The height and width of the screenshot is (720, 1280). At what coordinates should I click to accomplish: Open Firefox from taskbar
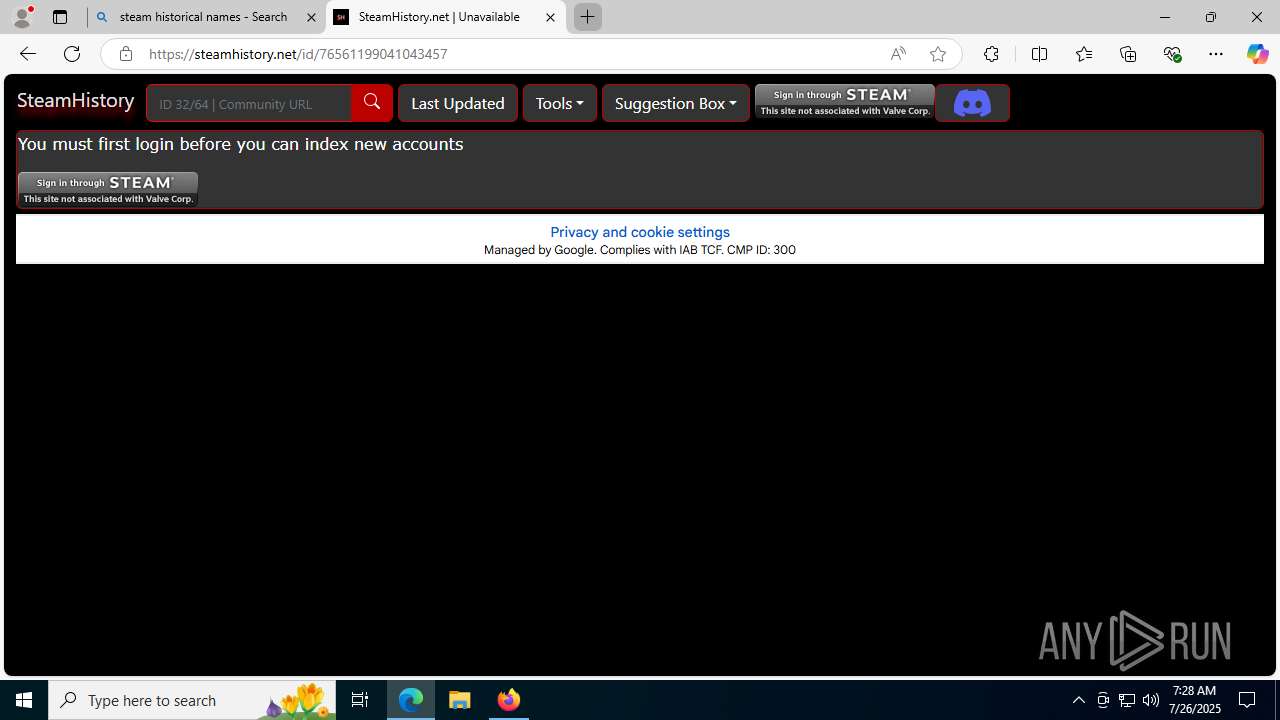point(509,700)
